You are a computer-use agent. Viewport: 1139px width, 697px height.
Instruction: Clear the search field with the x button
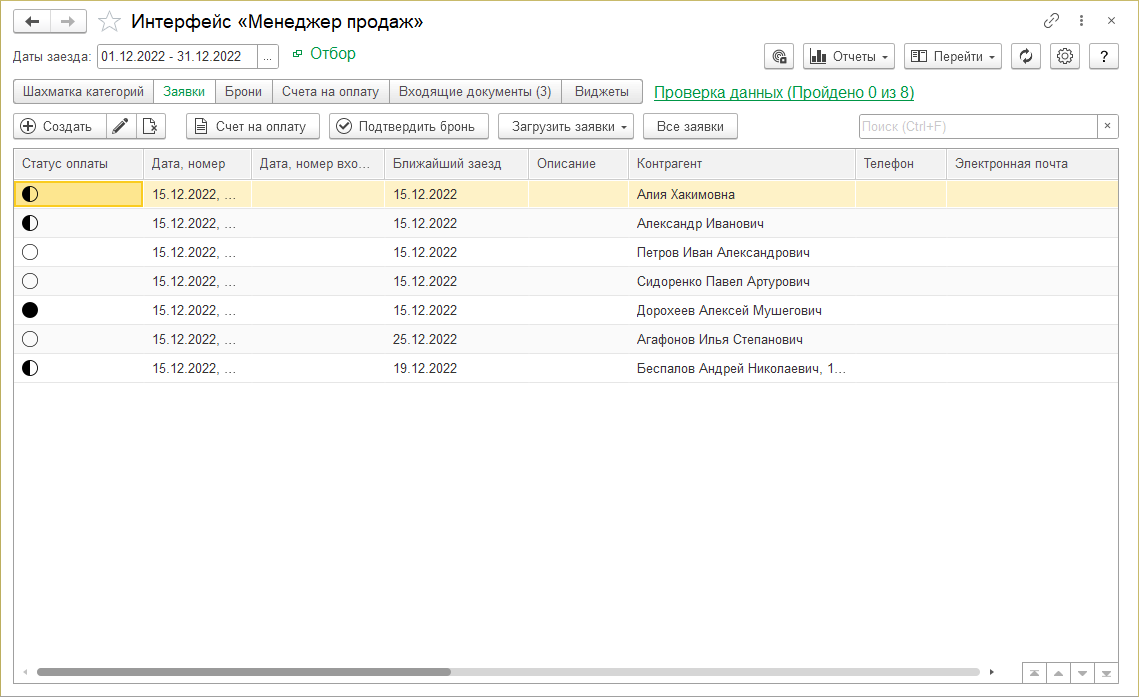pos(1107,126)
